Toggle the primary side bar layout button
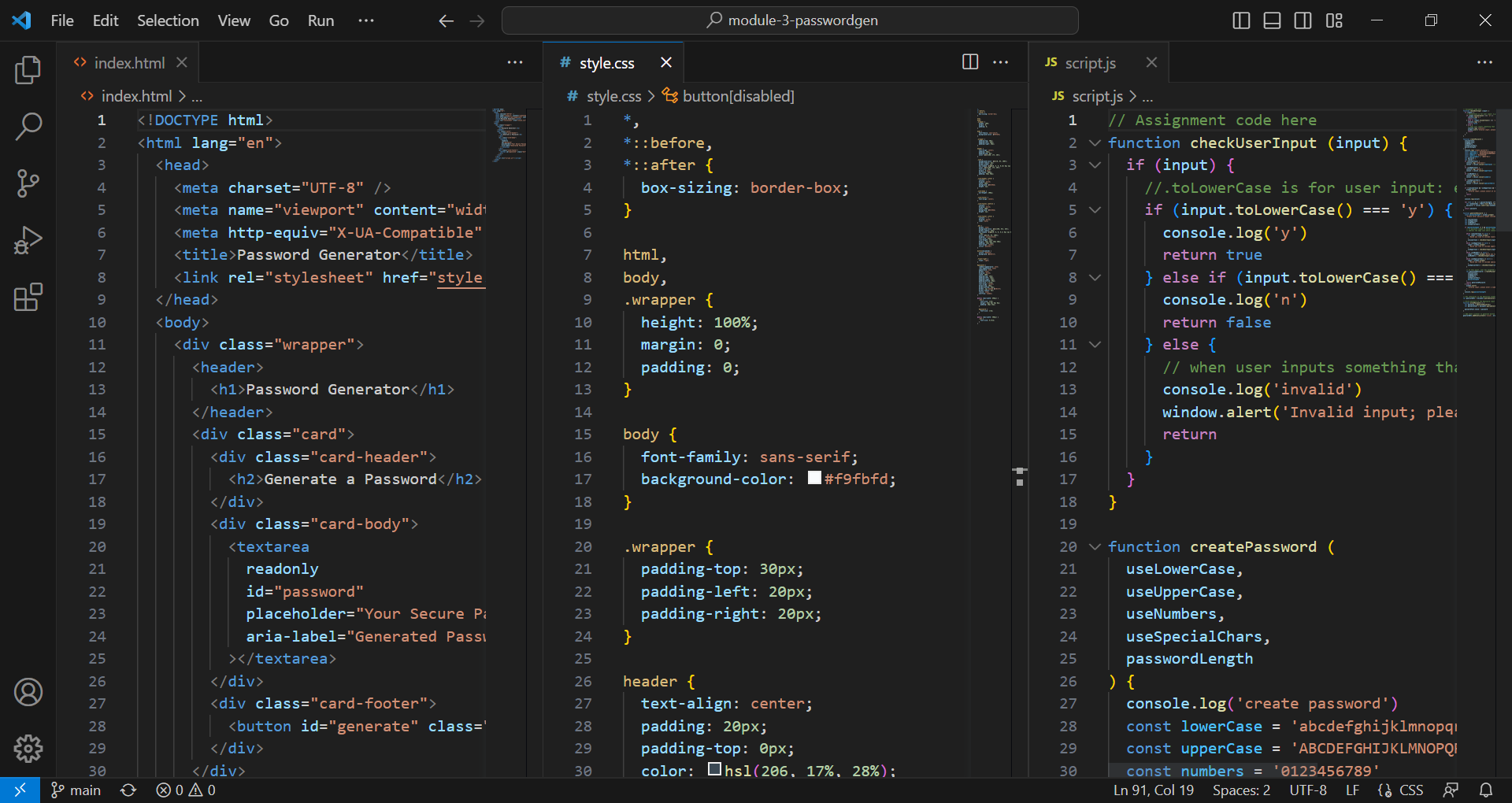This screenshot has height=803, width=1512. tap(1241, 20)
